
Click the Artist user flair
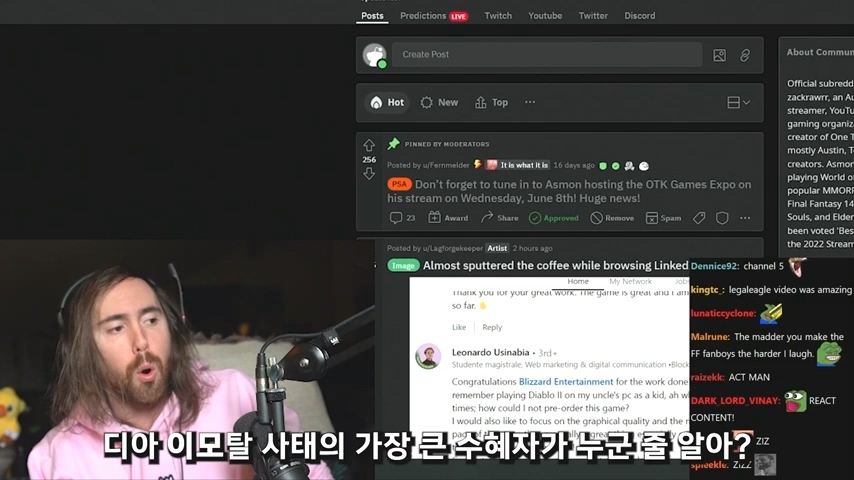pyautogui.click(x=497, y=248)
